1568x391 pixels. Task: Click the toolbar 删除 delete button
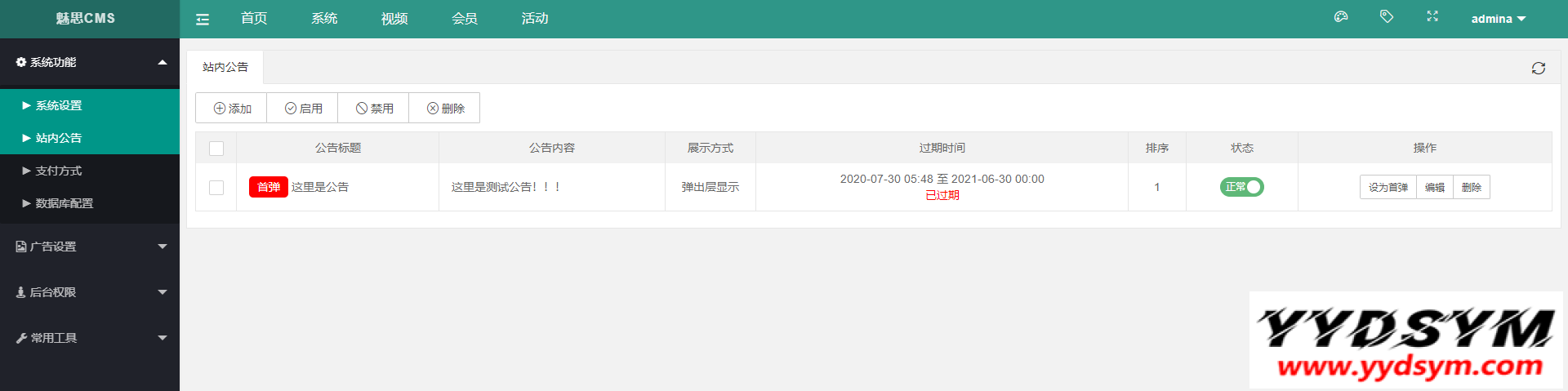(x=445, y=108)
